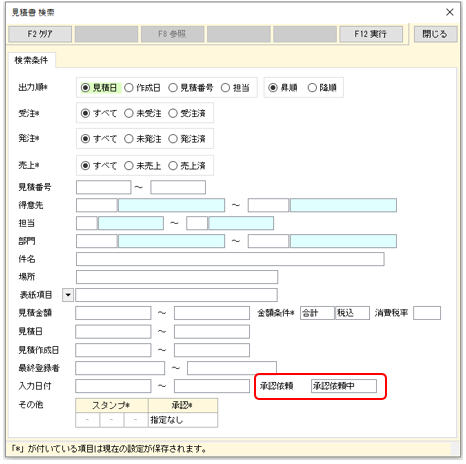This screenshot has width=466, height=464.
Task: Click the 見積作成日 end date field
Action: (212, 351)
